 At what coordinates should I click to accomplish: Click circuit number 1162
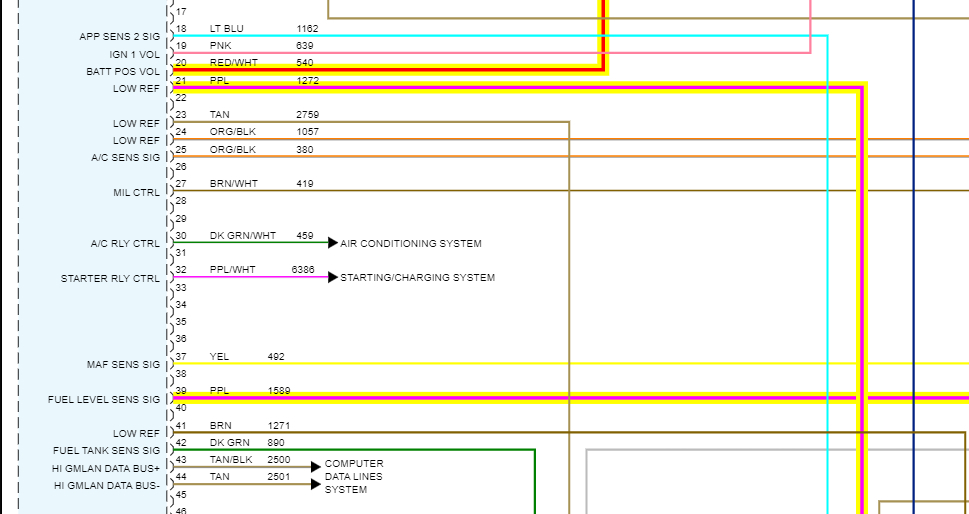(x=308, y=28)
